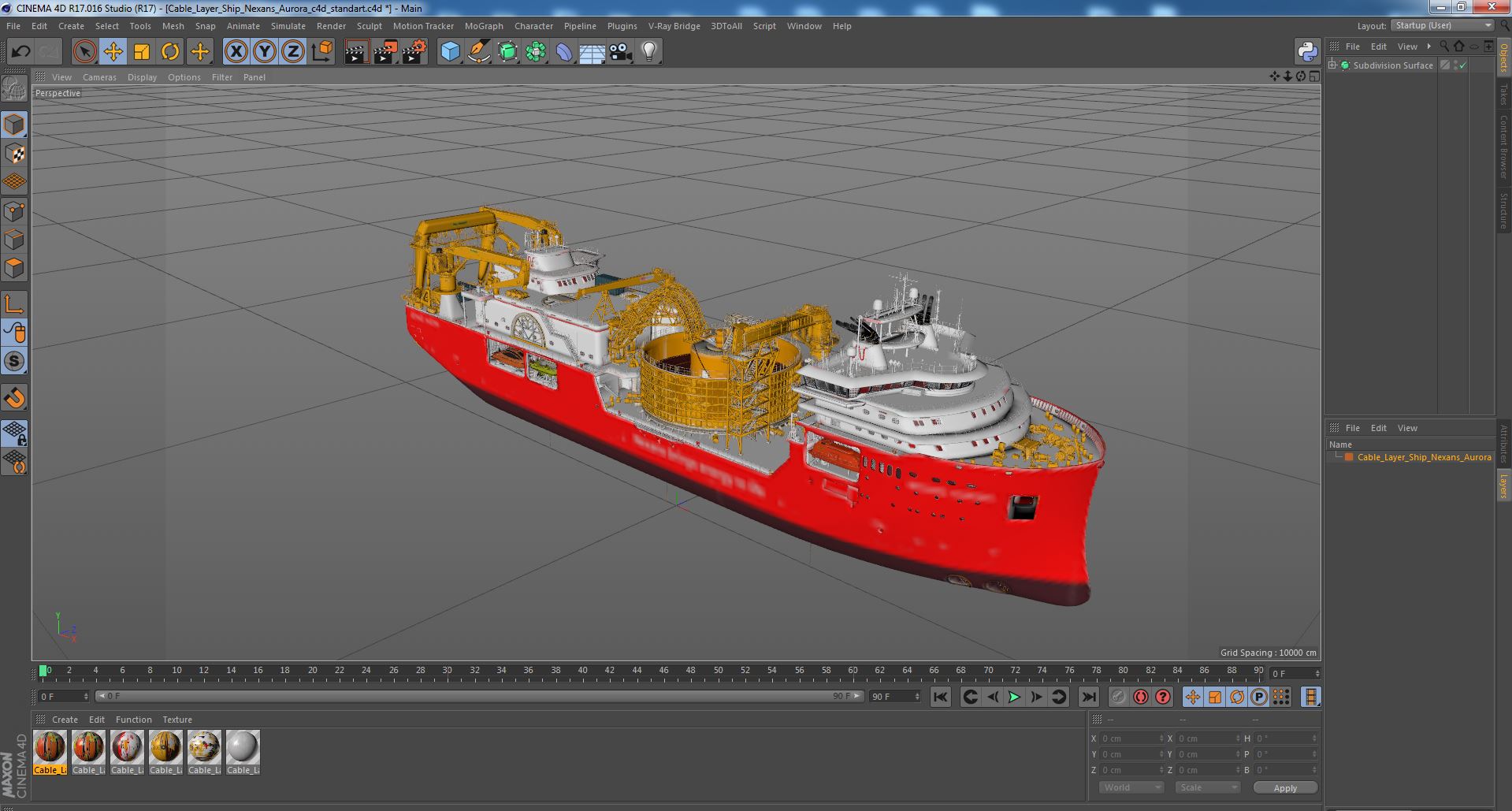Select the Live Selection tool
This screenshot has height=811, width=1512.
(84, 52)
